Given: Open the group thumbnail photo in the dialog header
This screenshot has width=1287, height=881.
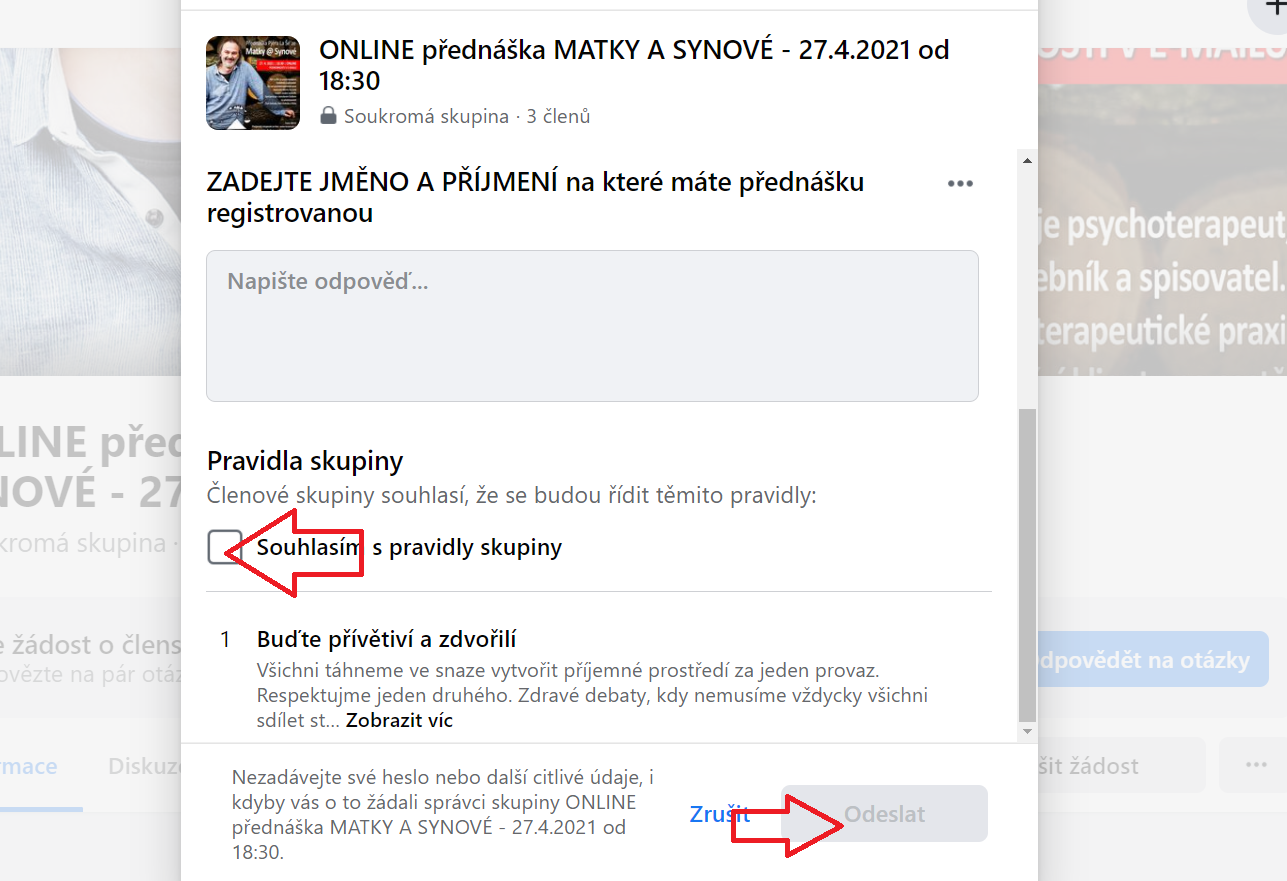Looking at the screenshot, I should point(253,83).
